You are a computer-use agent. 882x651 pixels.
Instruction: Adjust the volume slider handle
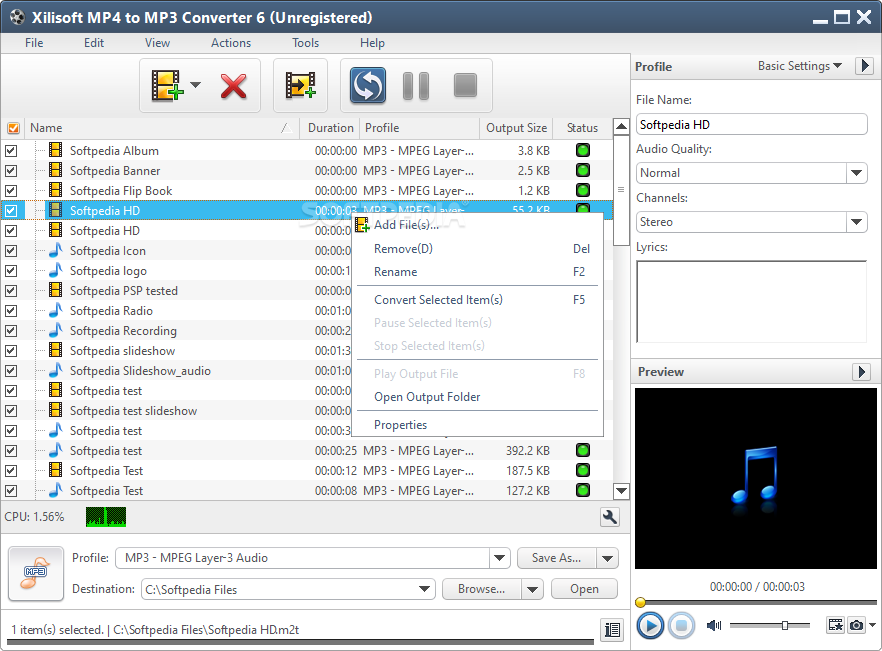[785, 625]
